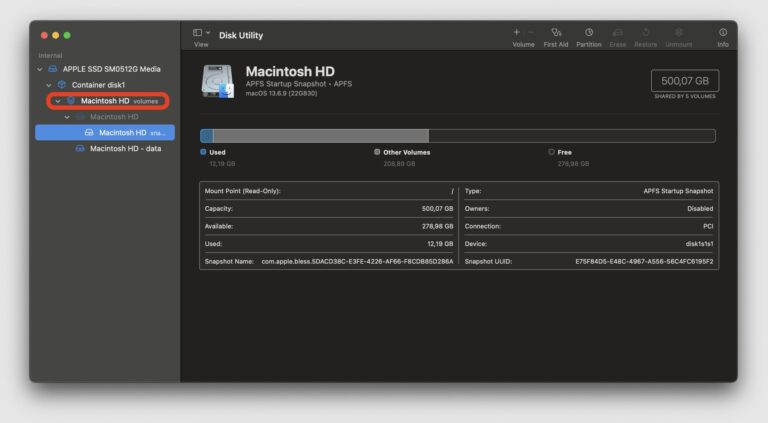This screenshot has height=423, width=768.
Task: Click the Macintosh HD heading text
Action: 290,71
